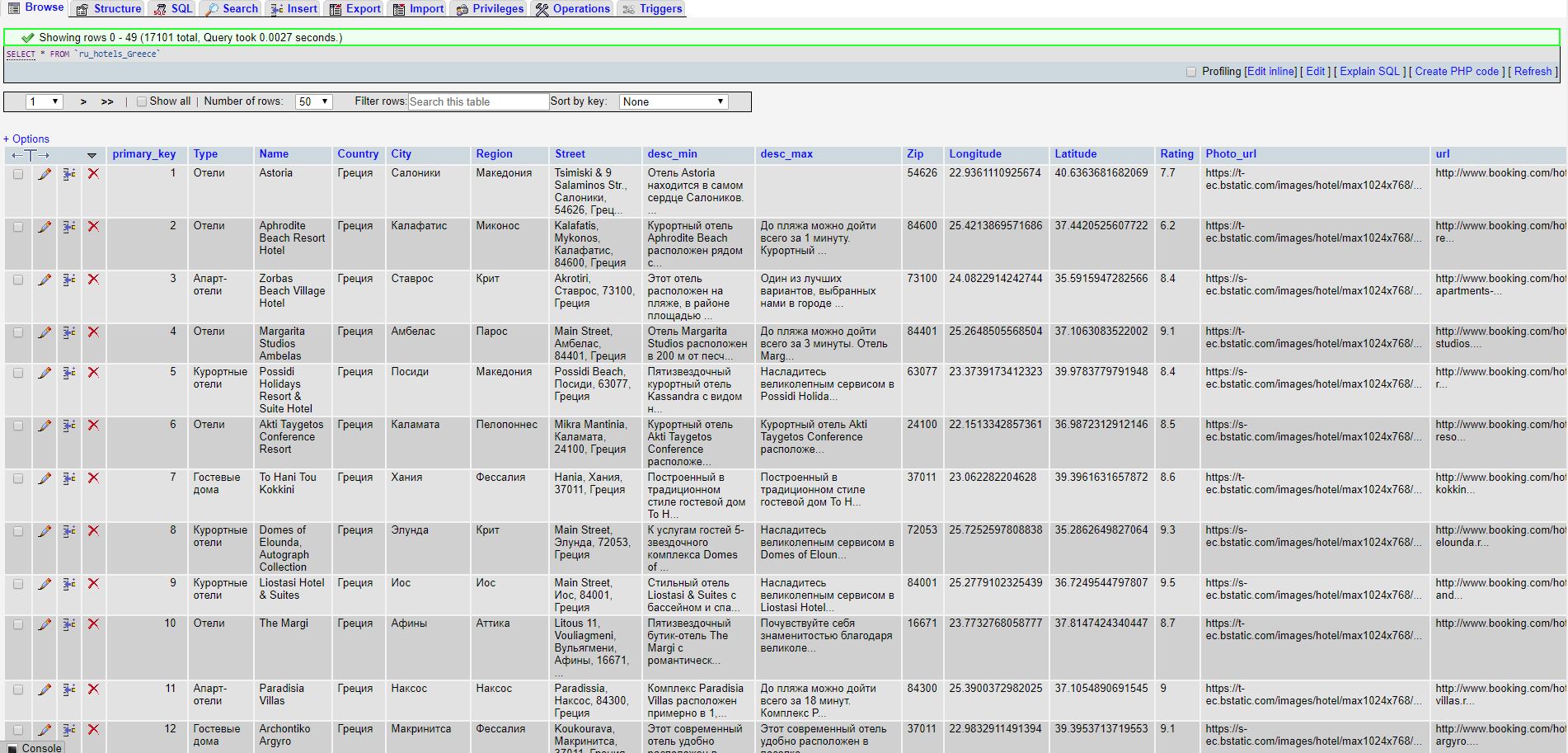Click the Explain SQL link

tap(1370, 72)
